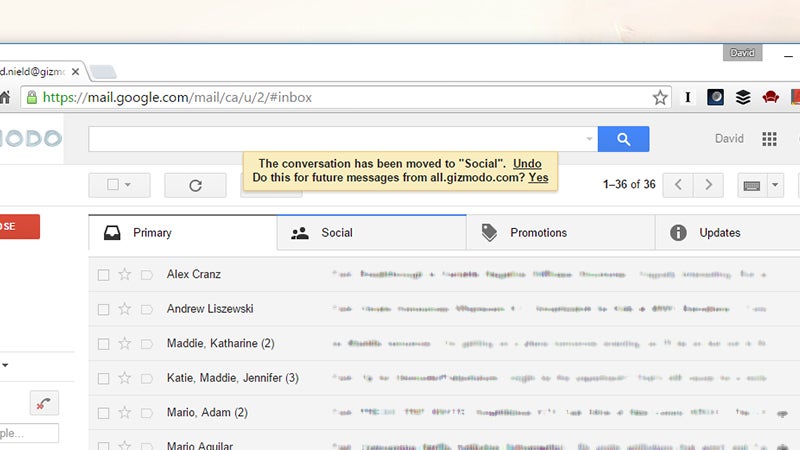Viewport: 800px width, 450px height.
Task: Open the input tools dropdown arrow
Action: 774,185
